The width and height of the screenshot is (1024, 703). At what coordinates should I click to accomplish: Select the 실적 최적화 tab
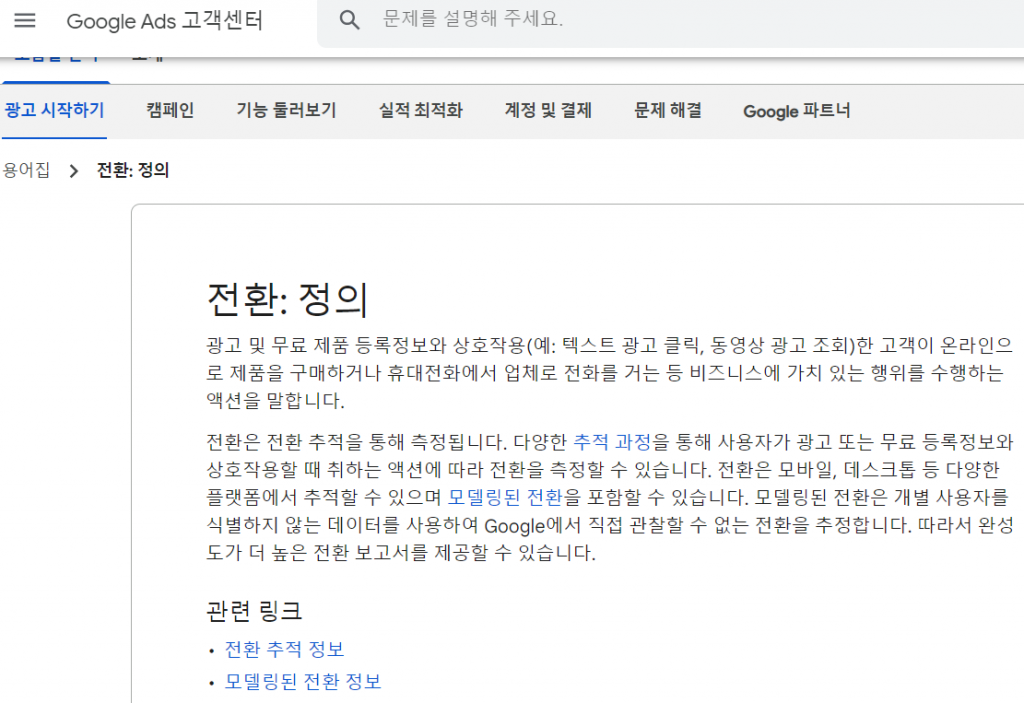420,111
